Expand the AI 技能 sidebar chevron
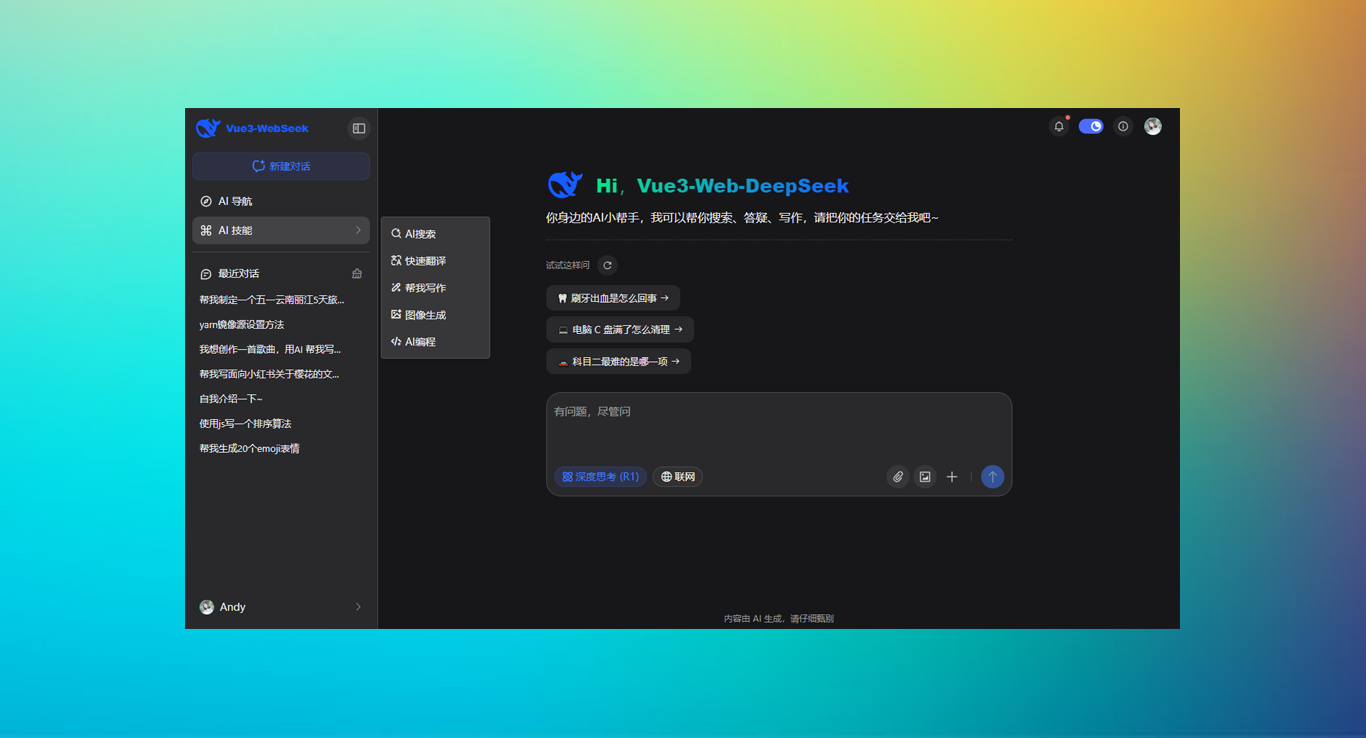Image resolution: width=1366 pixels, height=738 pixels. click(x=359, y=230)
